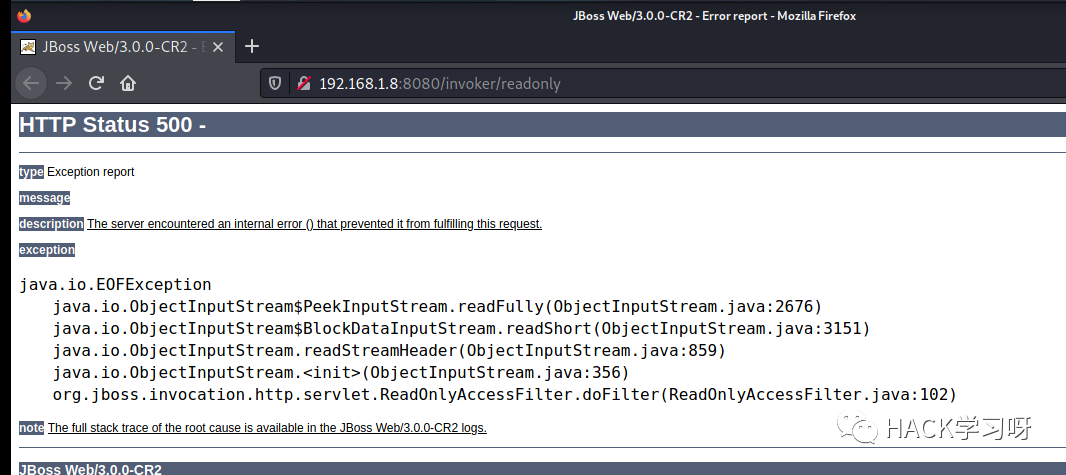Click the forward navigation arrow

coord(64,84)
